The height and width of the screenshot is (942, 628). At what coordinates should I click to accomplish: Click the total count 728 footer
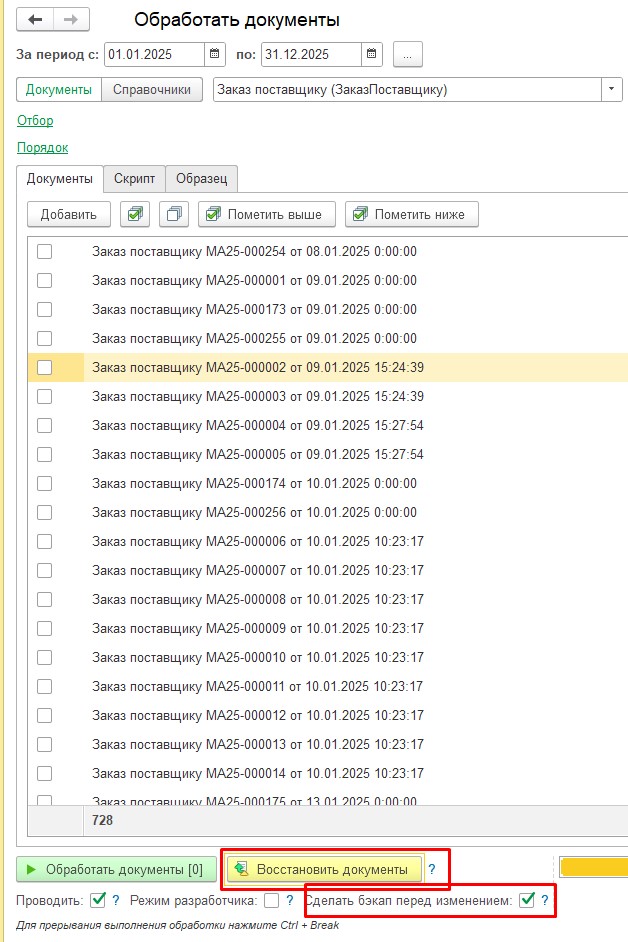(x=102, y=820)
